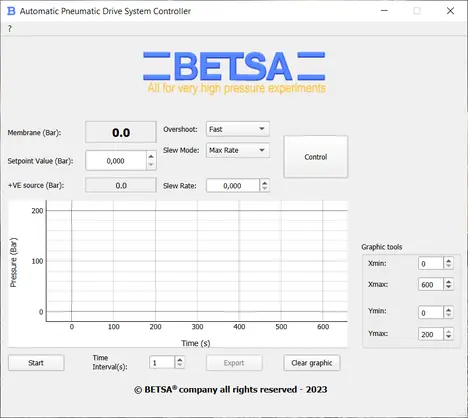Click the 'Overshoot:' label
Image resolution: width=468 pixels, height=418 pixels.
[180, 129]
